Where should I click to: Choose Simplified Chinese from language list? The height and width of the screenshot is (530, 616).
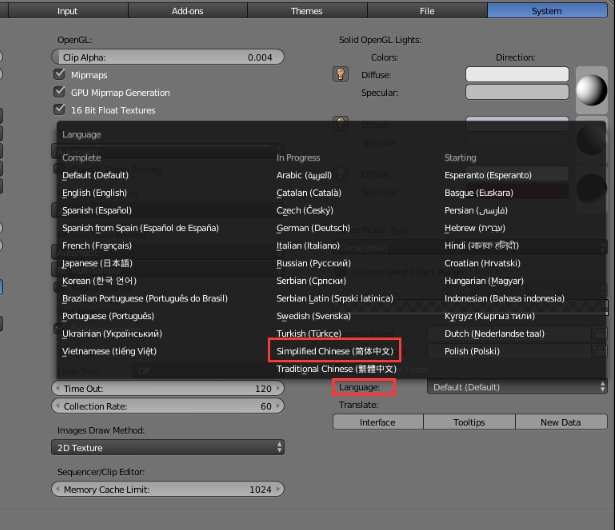335,351
